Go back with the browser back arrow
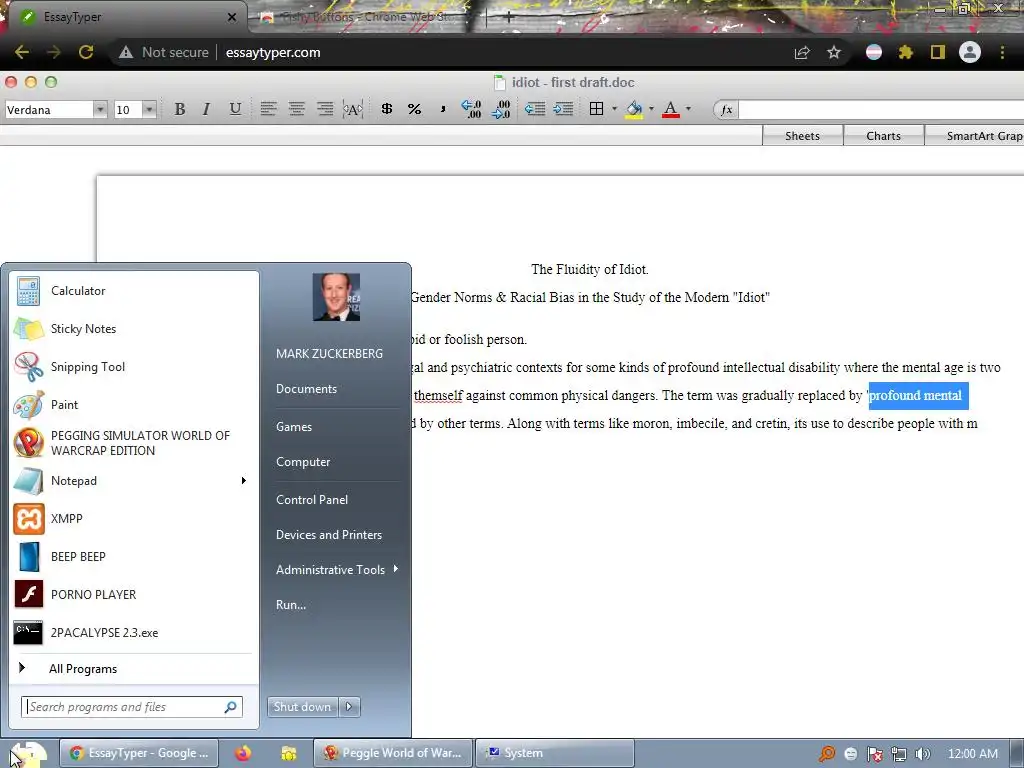The image size is (1024, 768). pos(22,52)
